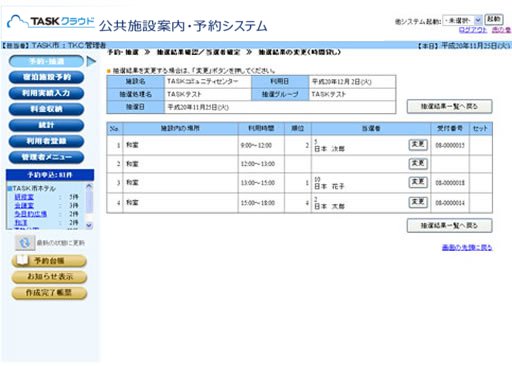Screen dimensions: 512x366
Task: Click the fourth link showing 2件
Action: 21,222
